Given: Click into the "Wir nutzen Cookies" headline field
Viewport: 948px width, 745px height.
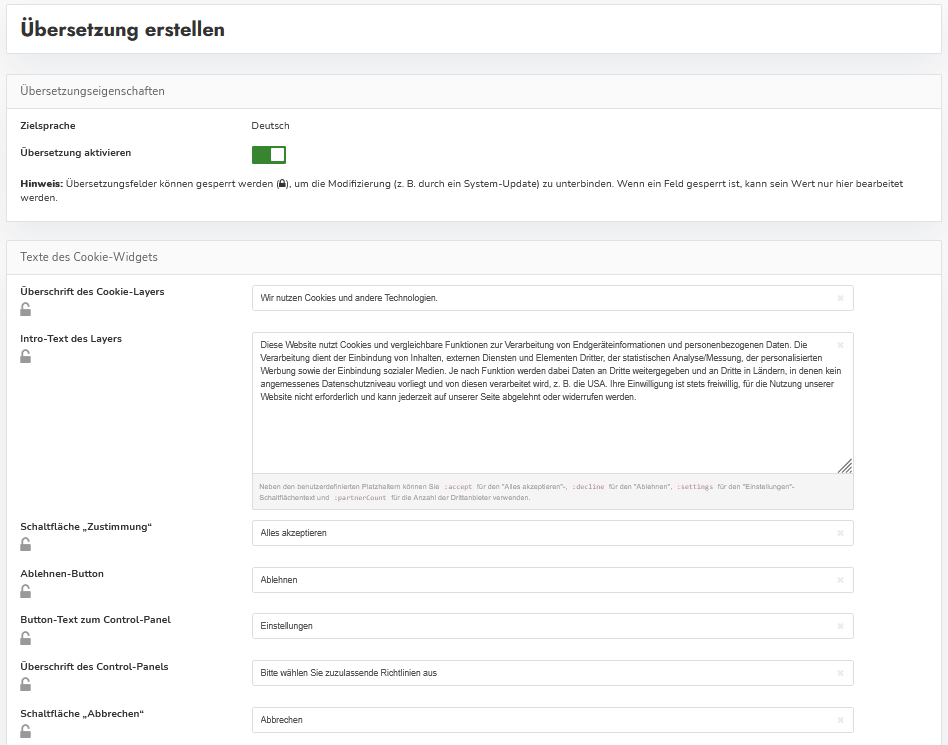Looking at the screenshot, I should [540, 298].
